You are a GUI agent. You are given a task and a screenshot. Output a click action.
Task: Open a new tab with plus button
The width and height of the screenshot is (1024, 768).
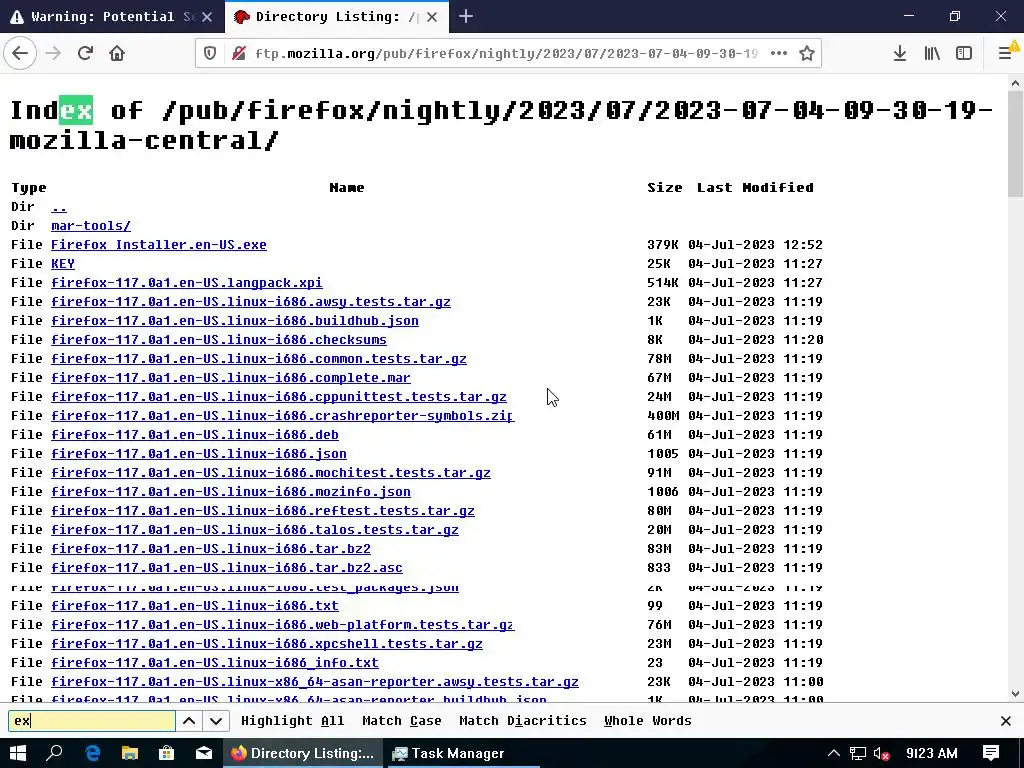466,16
